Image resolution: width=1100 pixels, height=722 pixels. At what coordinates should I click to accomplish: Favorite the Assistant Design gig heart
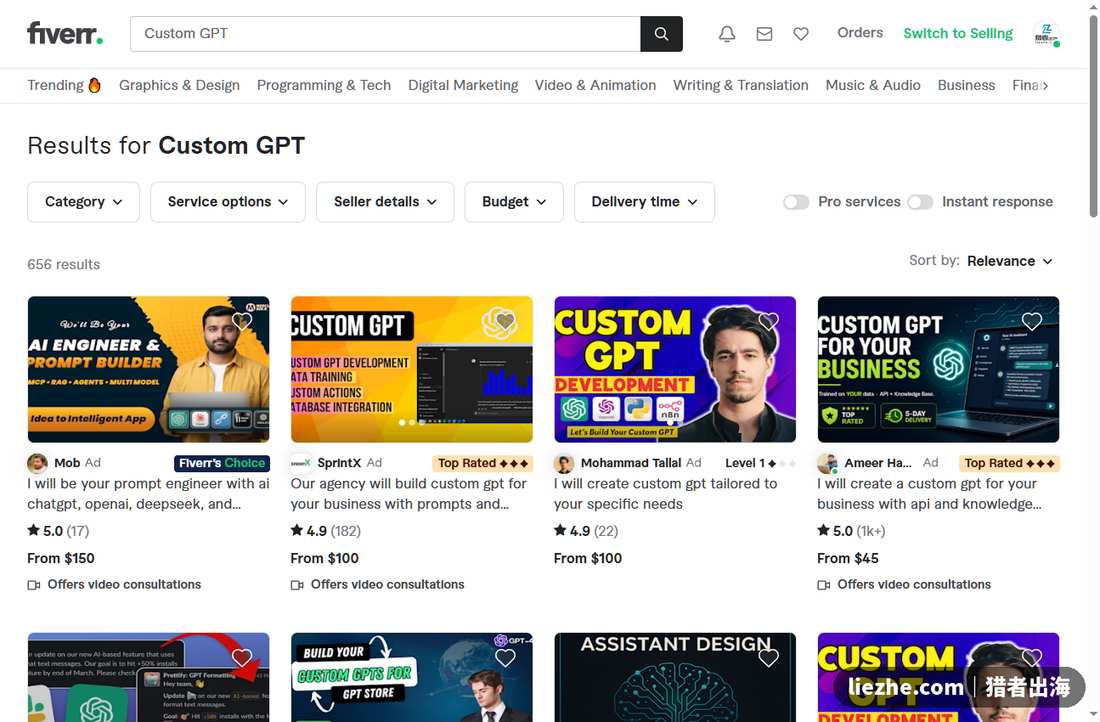(x=768, y=657)
